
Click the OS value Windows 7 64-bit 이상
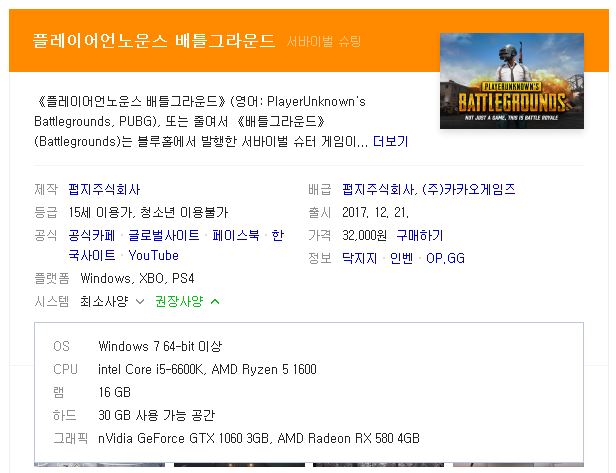tap(160, 346)
